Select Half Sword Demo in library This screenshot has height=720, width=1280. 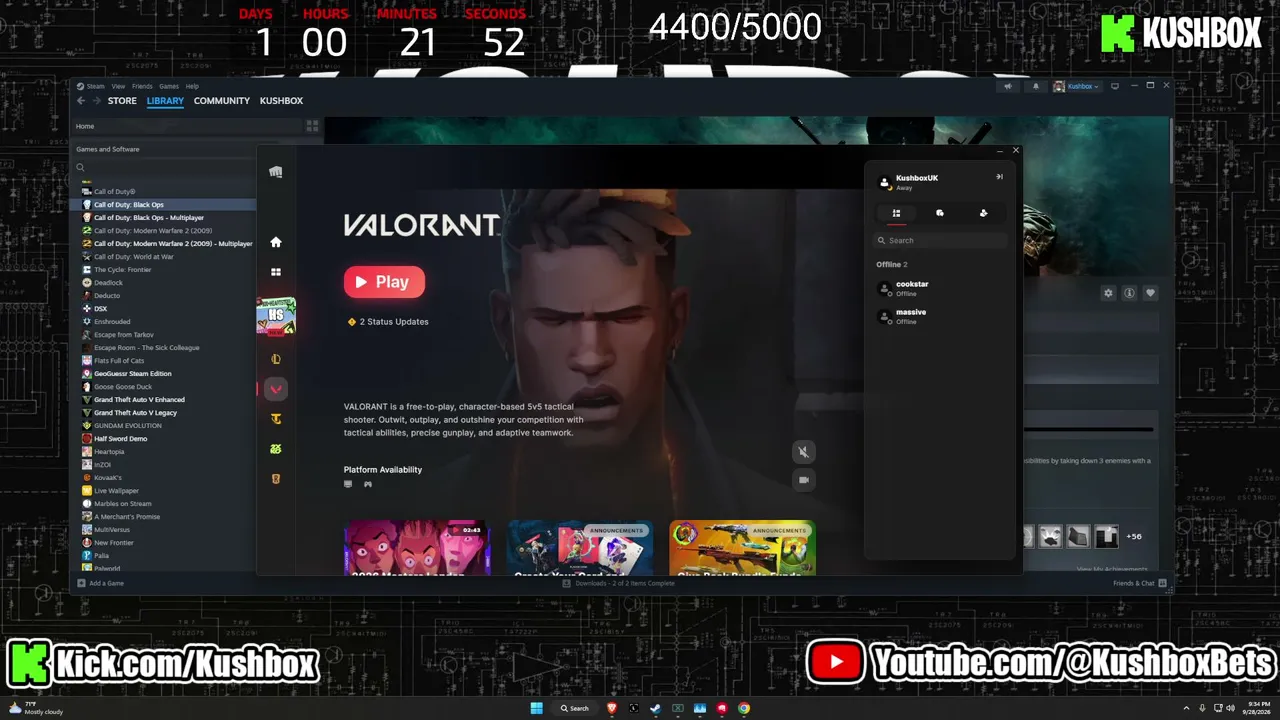coord(121,438)
